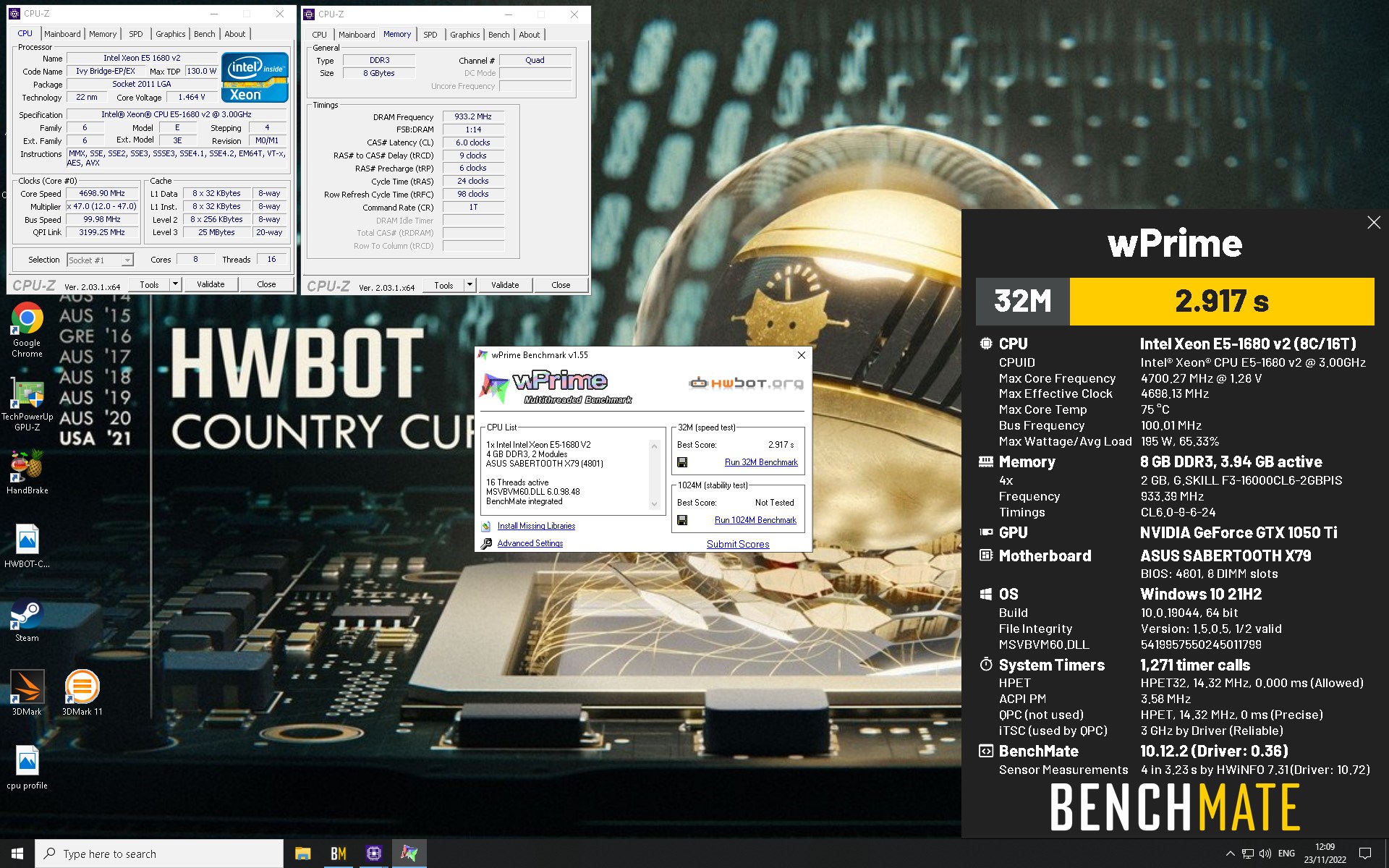This screenshot has height=868, width=1389.
Task: Show hidden system tray icons
Action: click(x=1230, y=854)
